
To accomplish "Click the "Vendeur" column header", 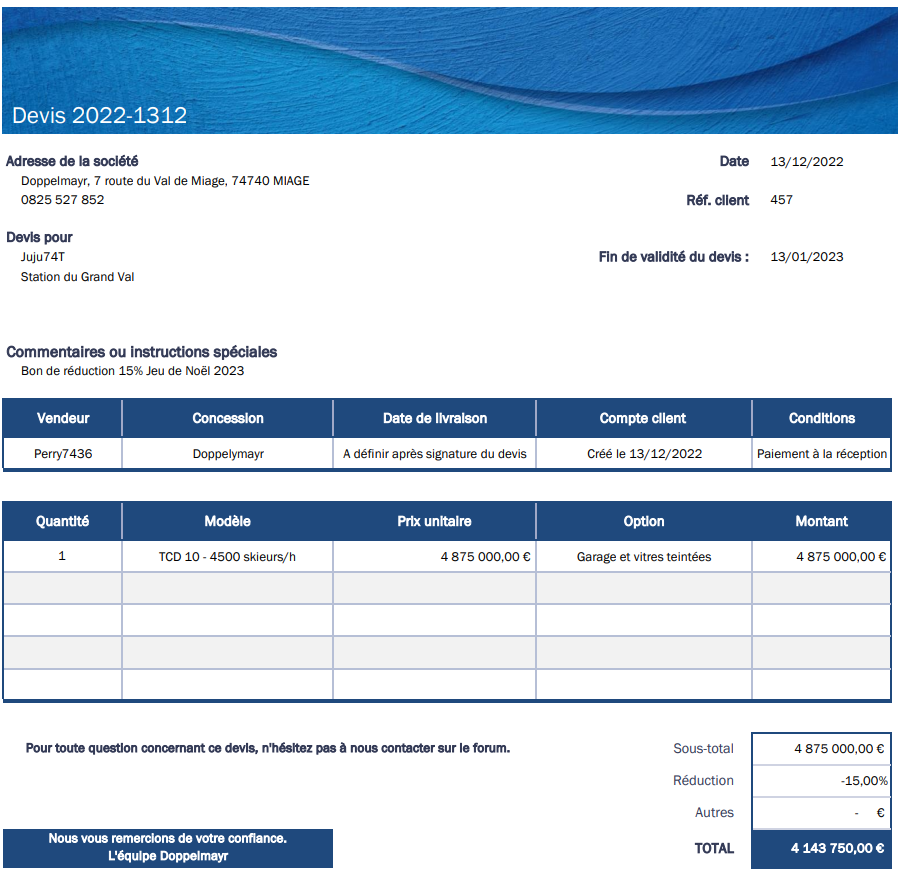I will 62,418.
